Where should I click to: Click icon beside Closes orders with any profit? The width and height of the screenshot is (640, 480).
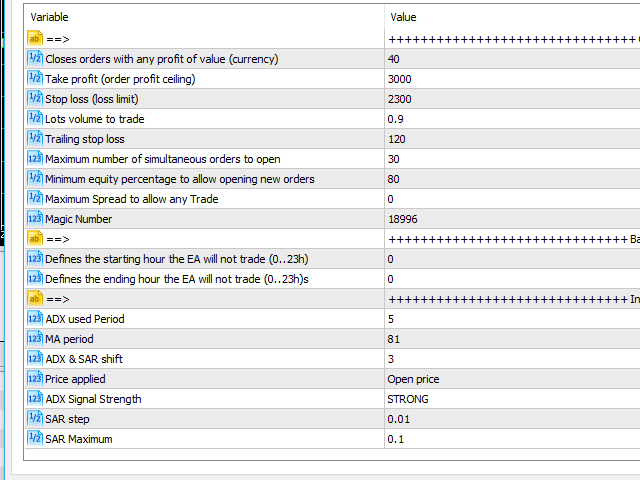coord(35,59)
